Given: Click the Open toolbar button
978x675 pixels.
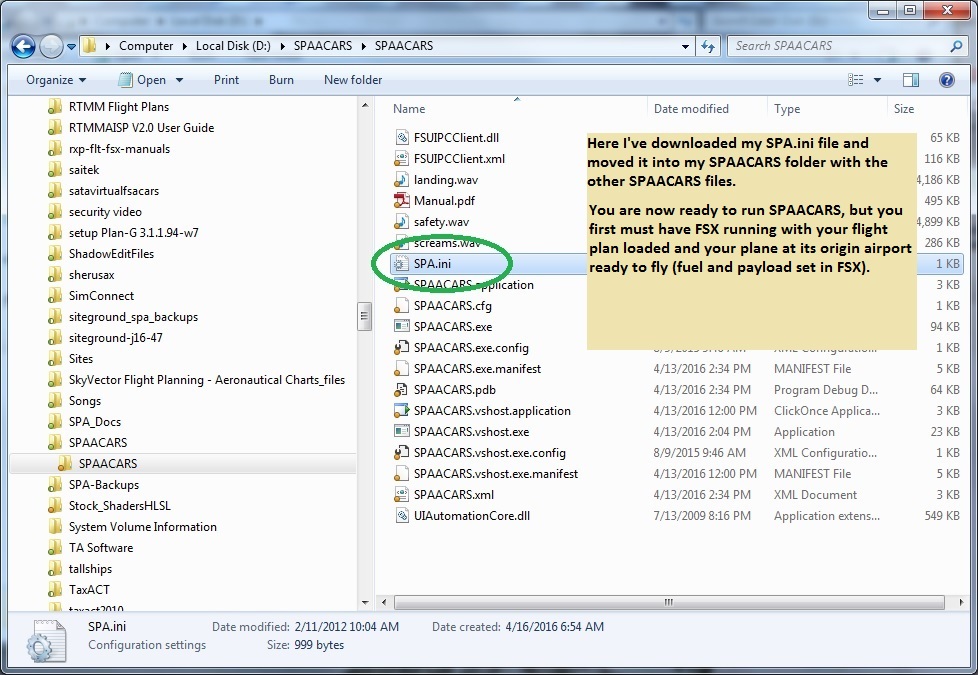Looking at the screenshot, I should pos(142,80).
